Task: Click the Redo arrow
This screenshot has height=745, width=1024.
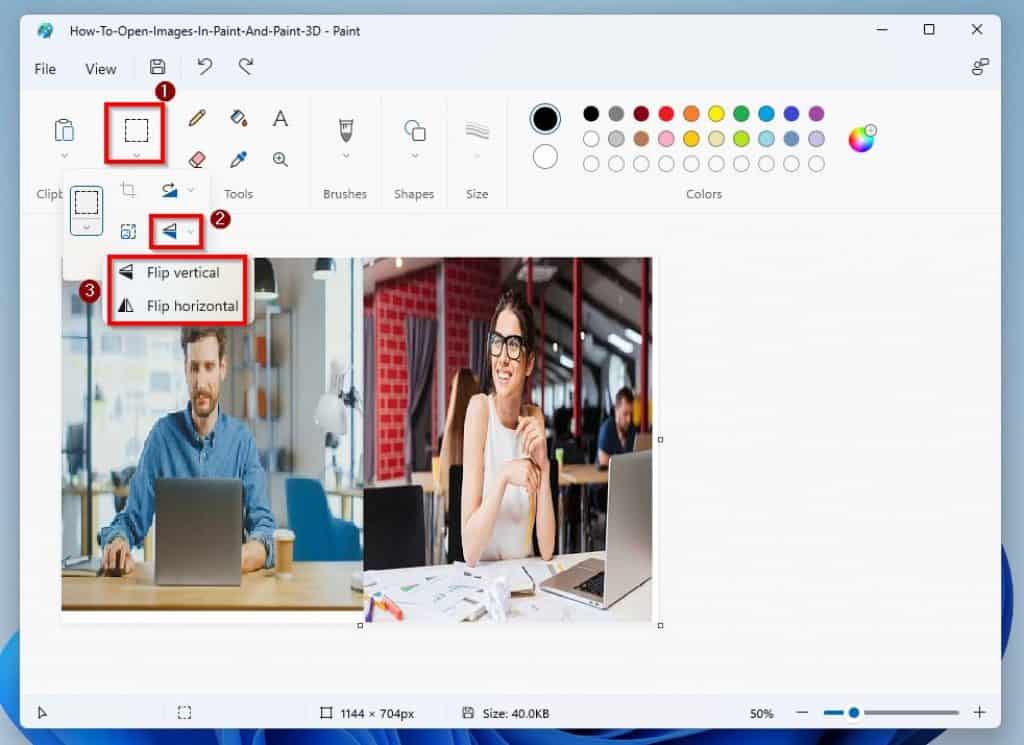Action: [x=246, y=67]
